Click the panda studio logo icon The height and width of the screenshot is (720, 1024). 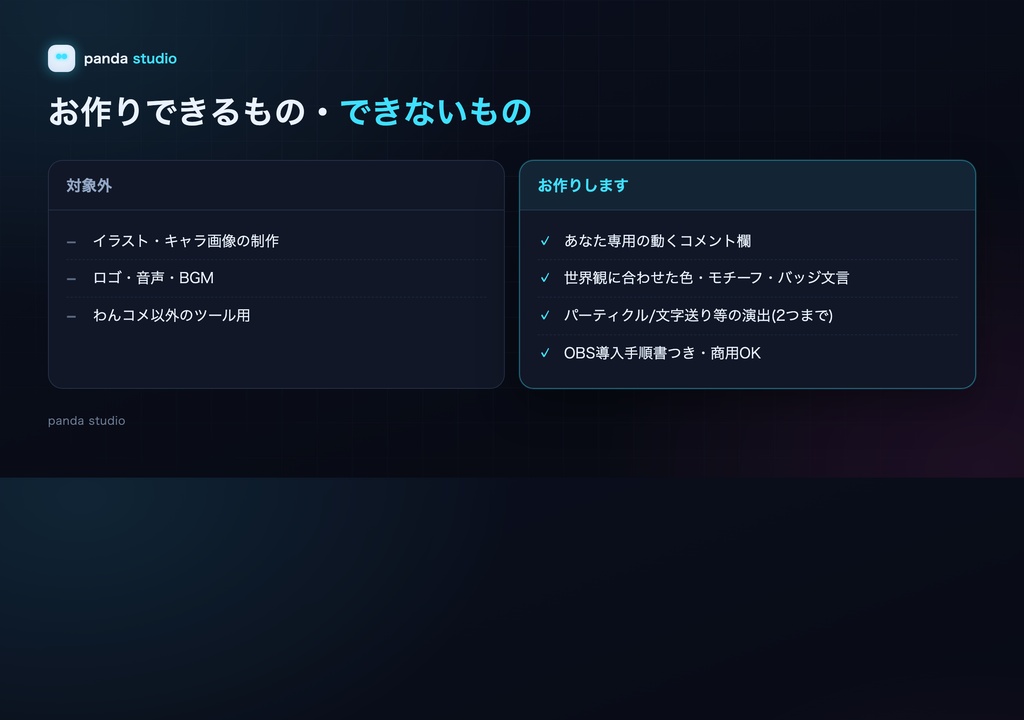click(61, 58)
